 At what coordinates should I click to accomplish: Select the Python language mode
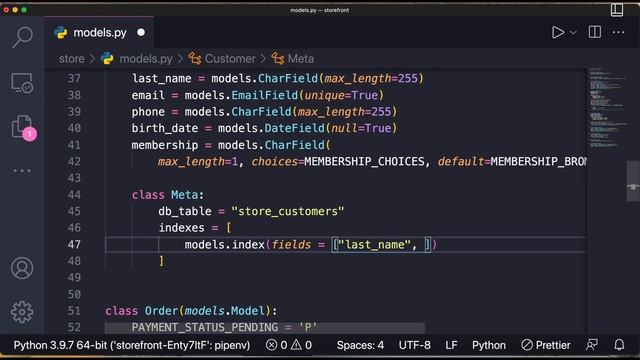pos(489,345)
